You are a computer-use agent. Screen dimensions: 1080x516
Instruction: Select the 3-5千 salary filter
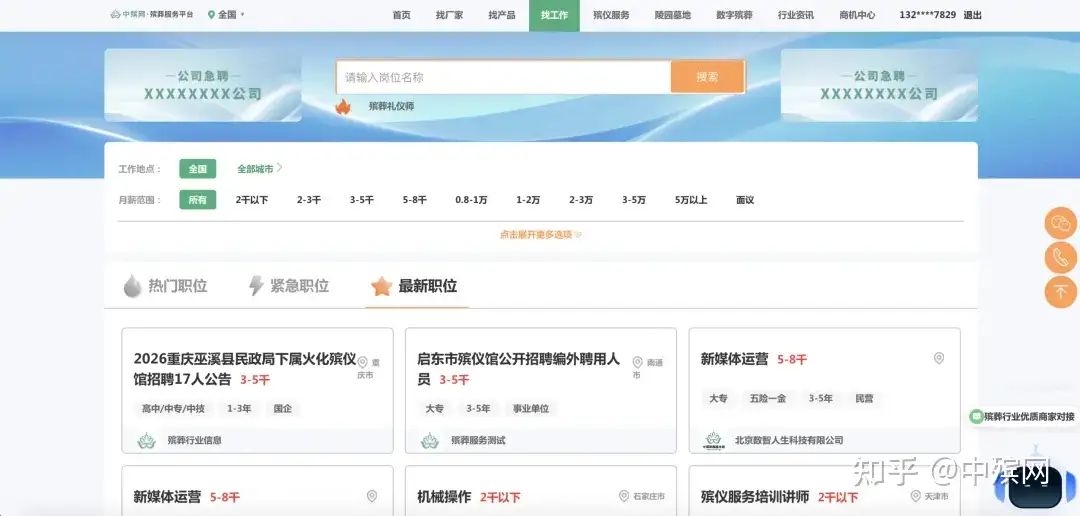click(x=362, y=200)
